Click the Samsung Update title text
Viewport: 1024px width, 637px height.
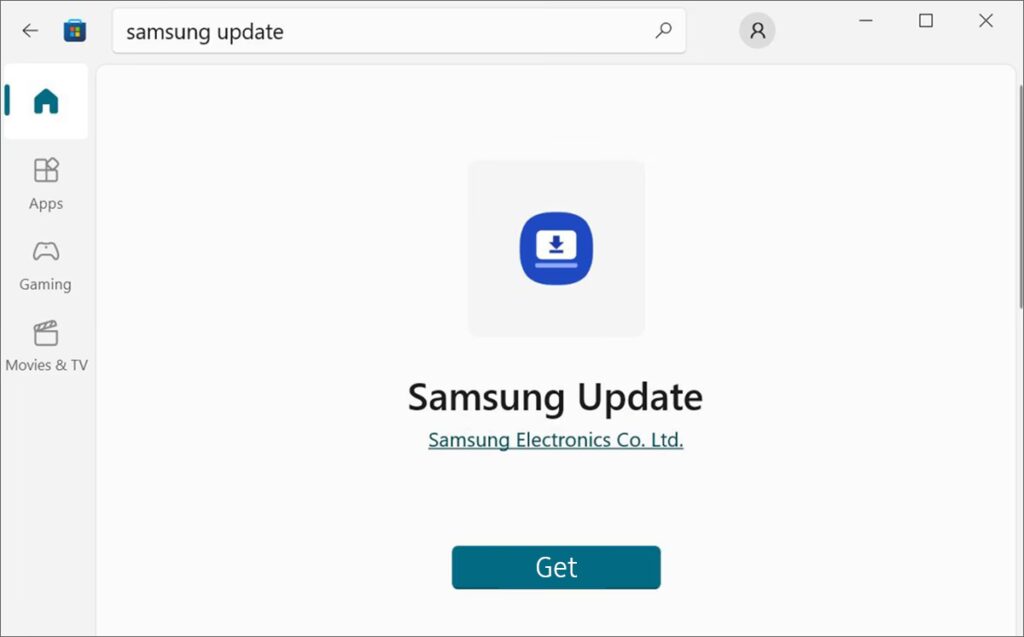pyautogui.click(x=555, y=397)
